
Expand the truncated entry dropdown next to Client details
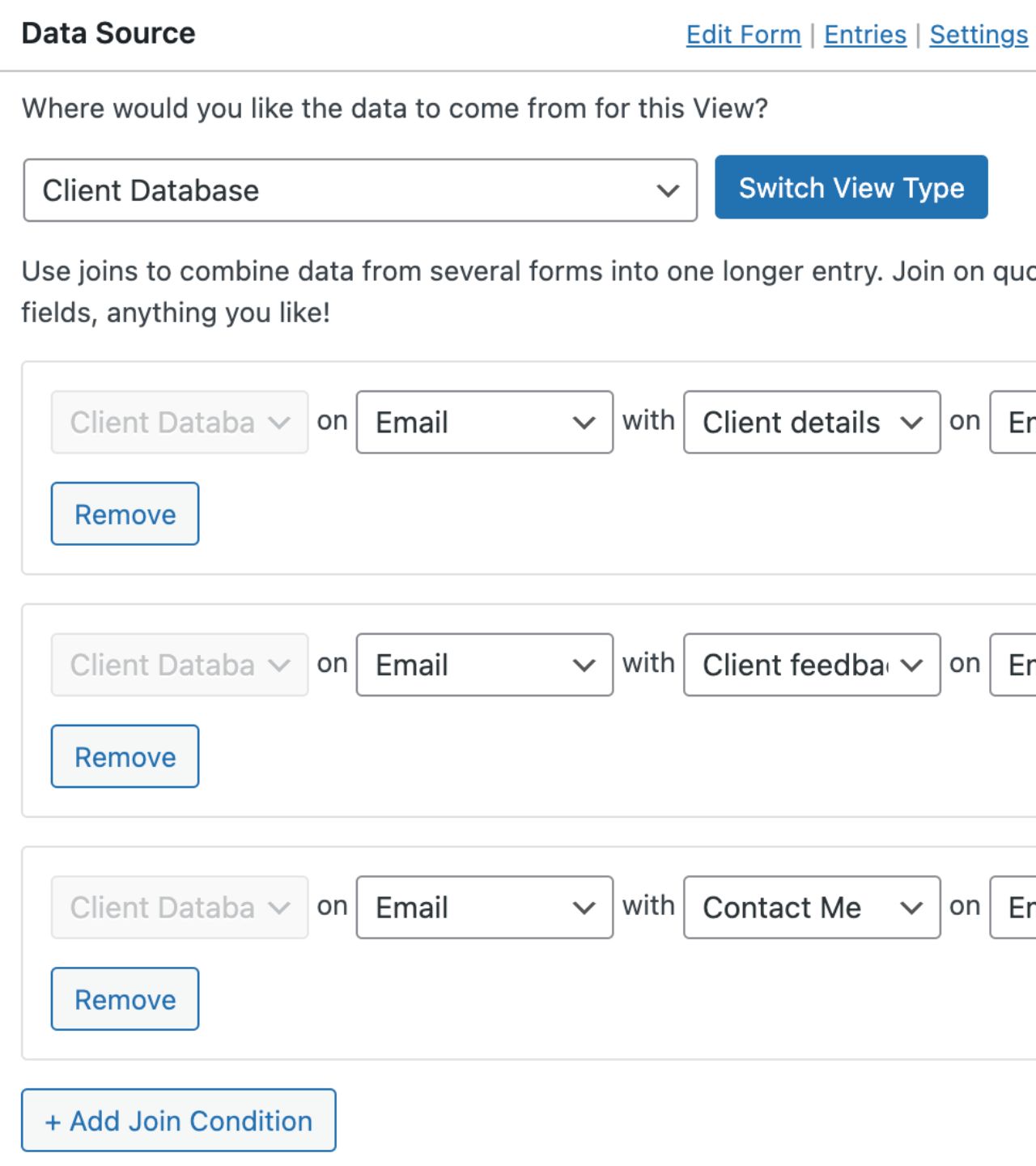1016,422
